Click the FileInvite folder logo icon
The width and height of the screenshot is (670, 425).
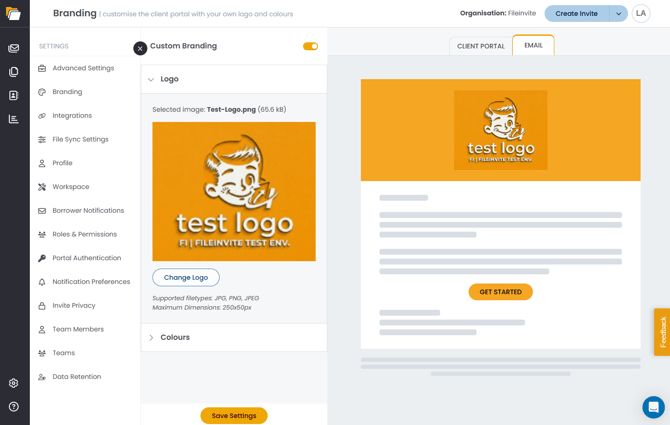pos(14,14)
